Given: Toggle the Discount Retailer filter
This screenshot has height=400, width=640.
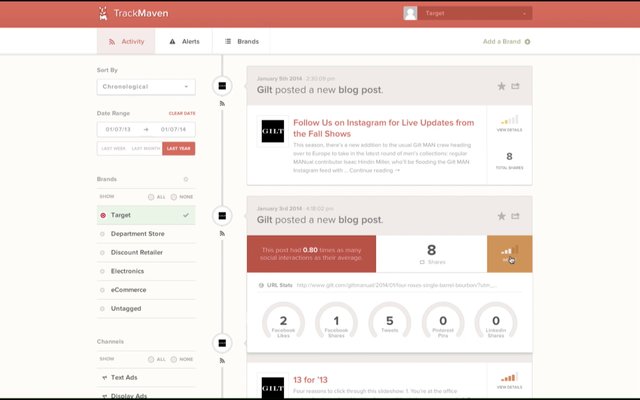Looking at the screenshot, I should click(x=146, y=253).
